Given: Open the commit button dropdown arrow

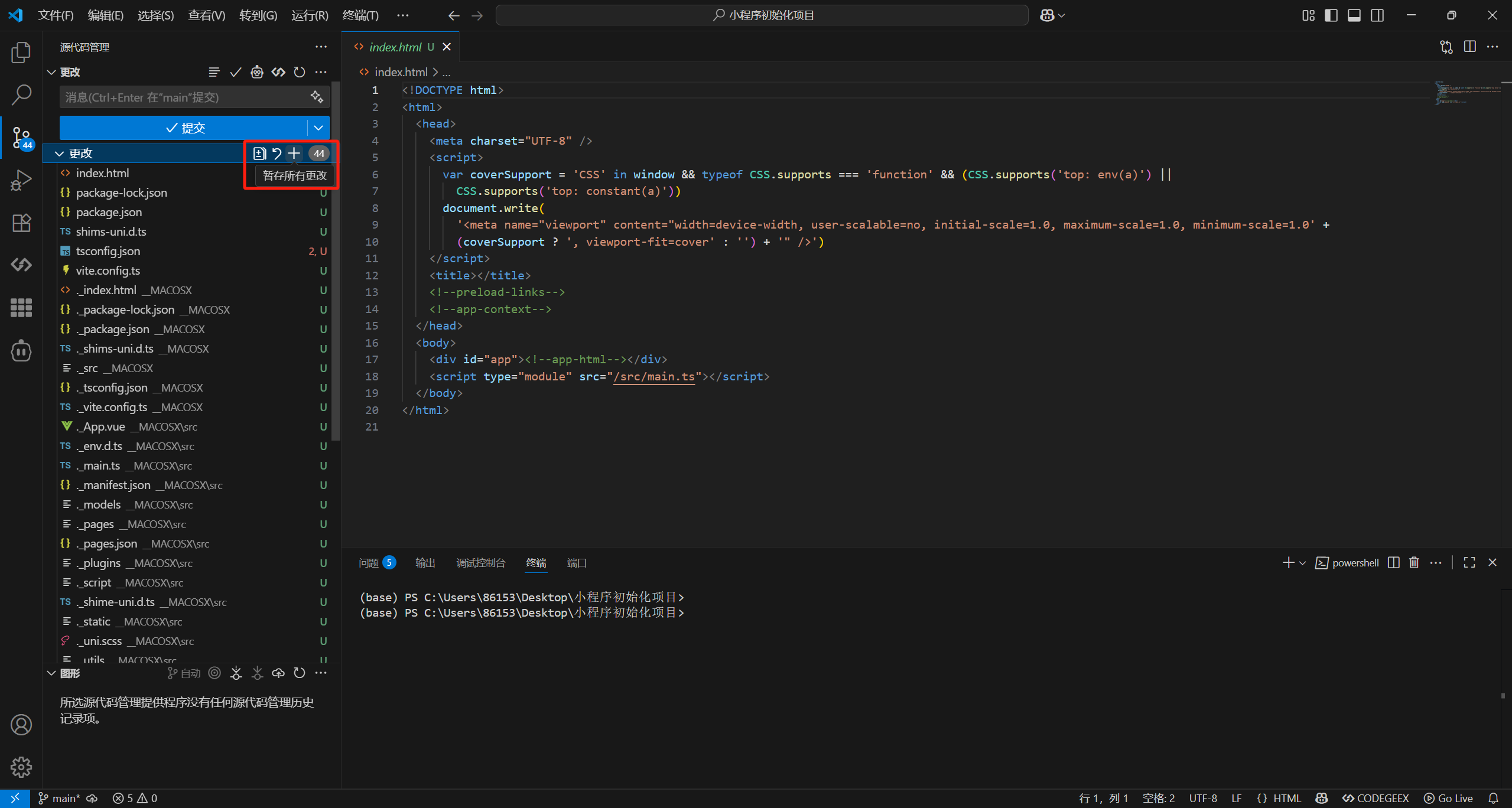Looking at the screenshot, I should pos(318,128).
